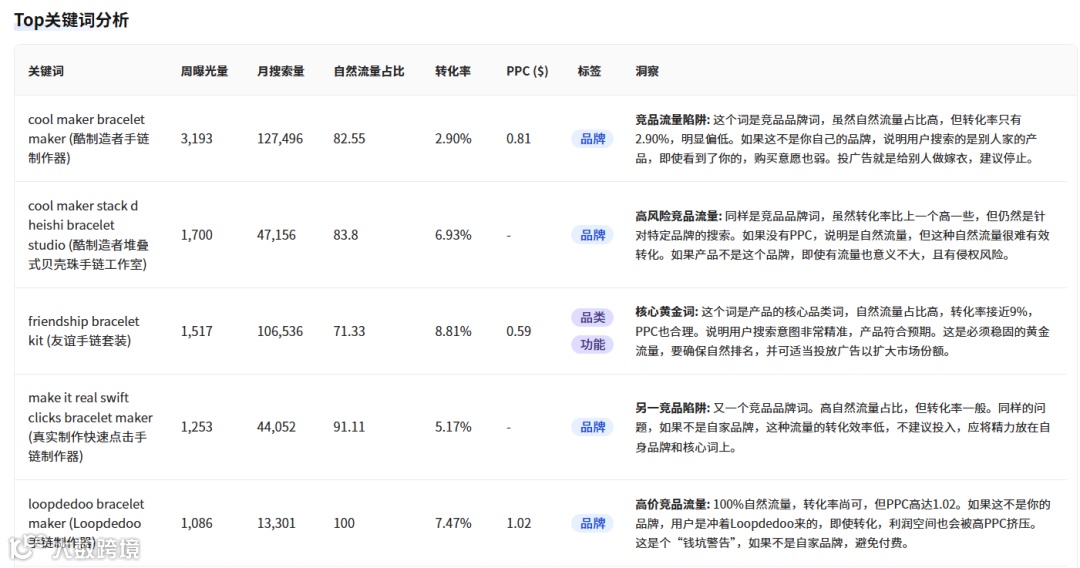
Task: Click organic traffic share 71.33
Action: [x=349, y=331]
